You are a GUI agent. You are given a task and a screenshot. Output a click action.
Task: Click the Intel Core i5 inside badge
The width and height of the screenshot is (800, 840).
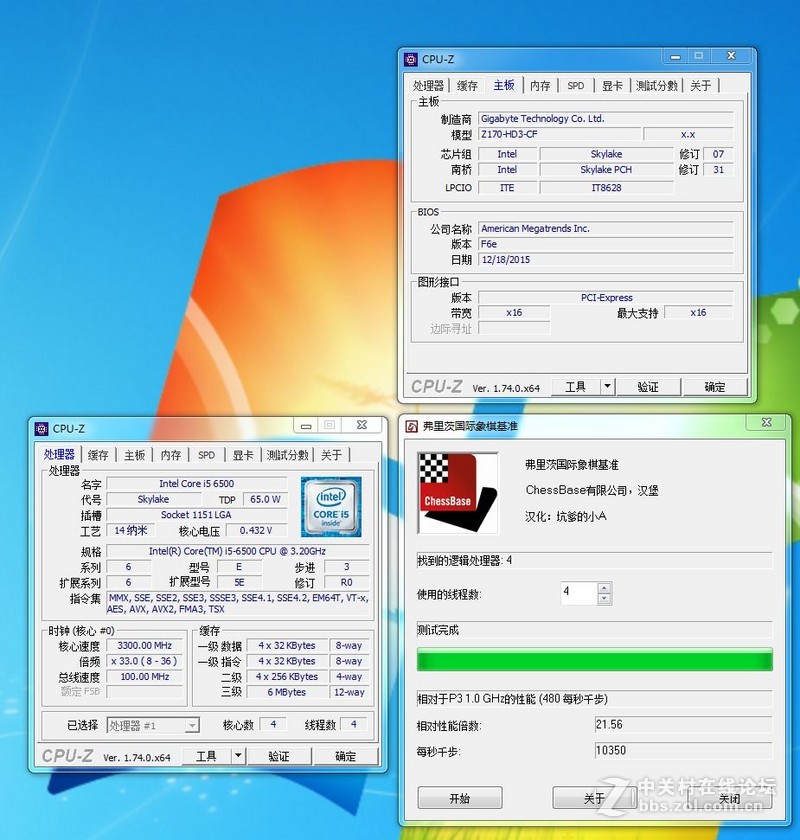coord(331,507)
